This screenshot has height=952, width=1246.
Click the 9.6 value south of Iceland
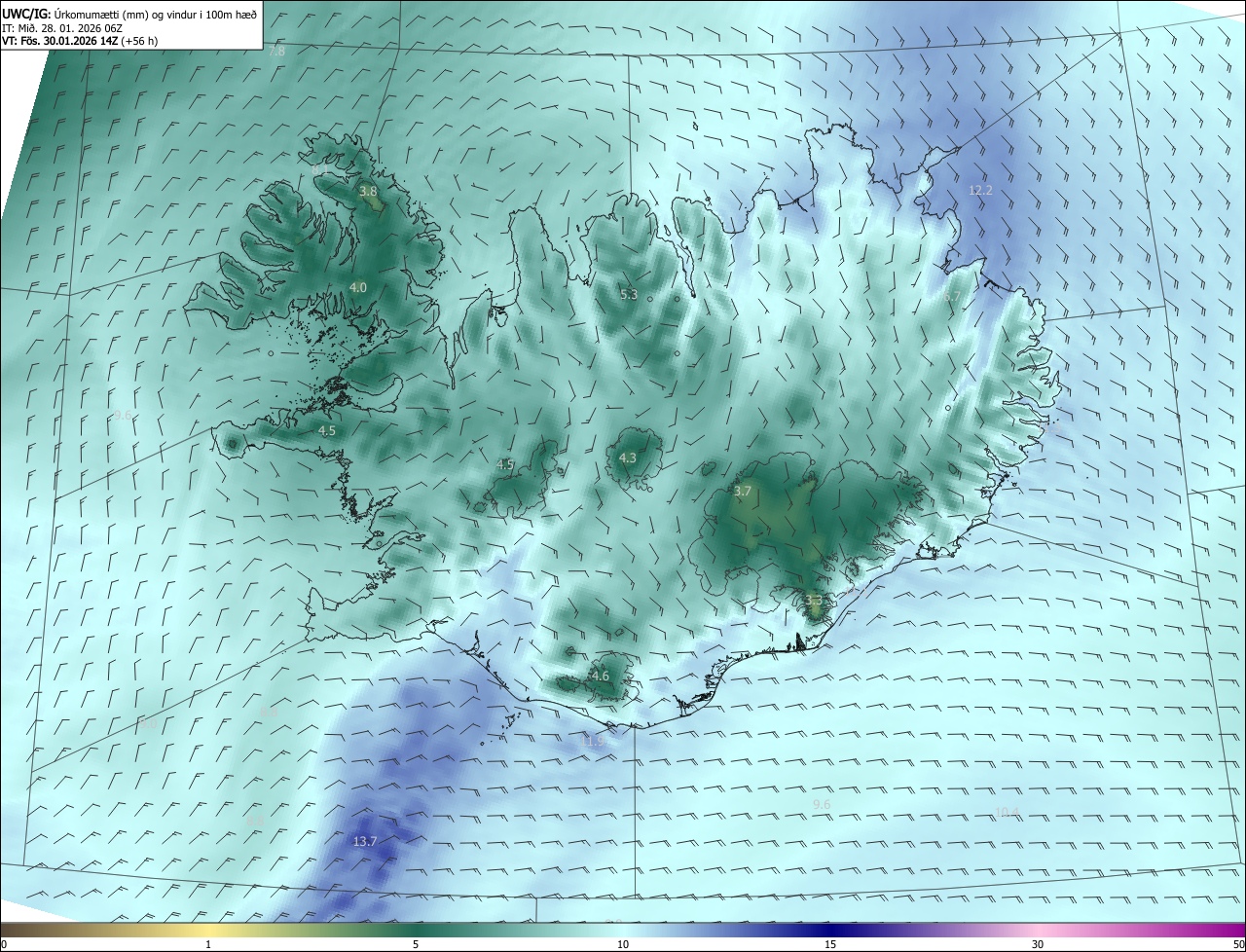(821, 804)
